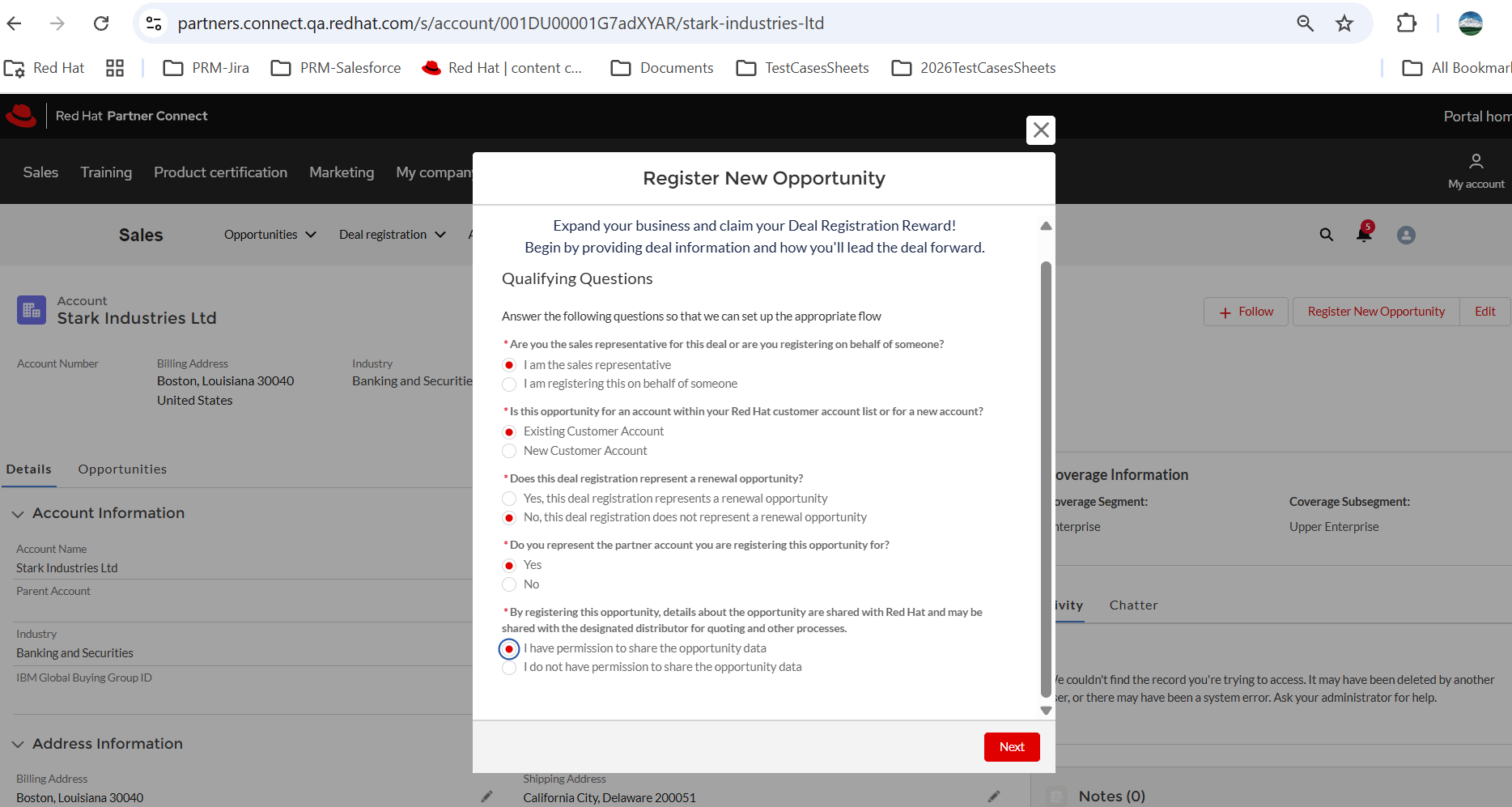Bookmark this page with the star icon
Screen dimensions: 1512x807
pyautogui.click(x=1344, y=23)
